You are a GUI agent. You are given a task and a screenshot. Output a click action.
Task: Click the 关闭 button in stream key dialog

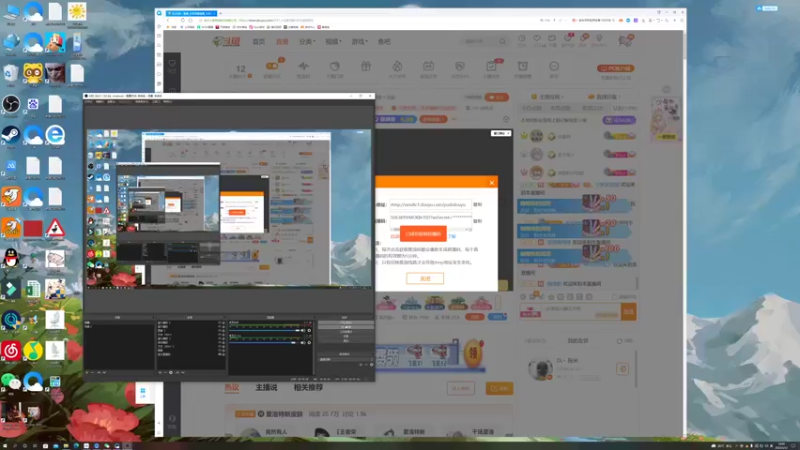[x=425, y=278]
